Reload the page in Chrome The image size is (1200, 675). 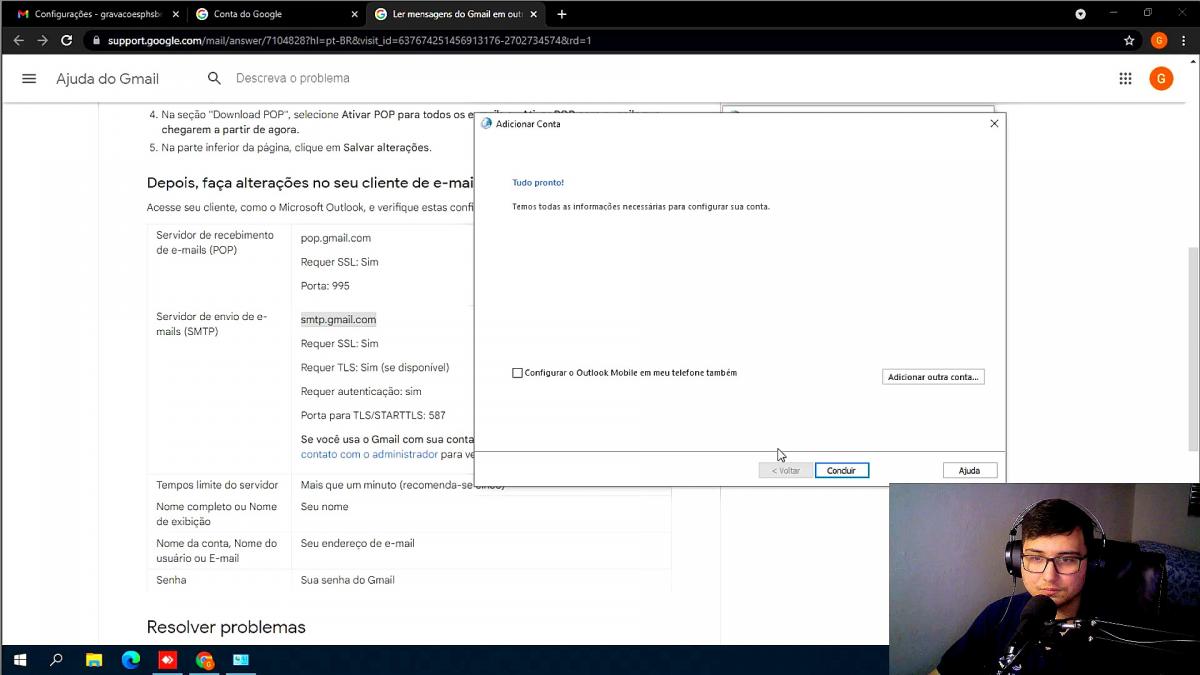tap(66, 40)
